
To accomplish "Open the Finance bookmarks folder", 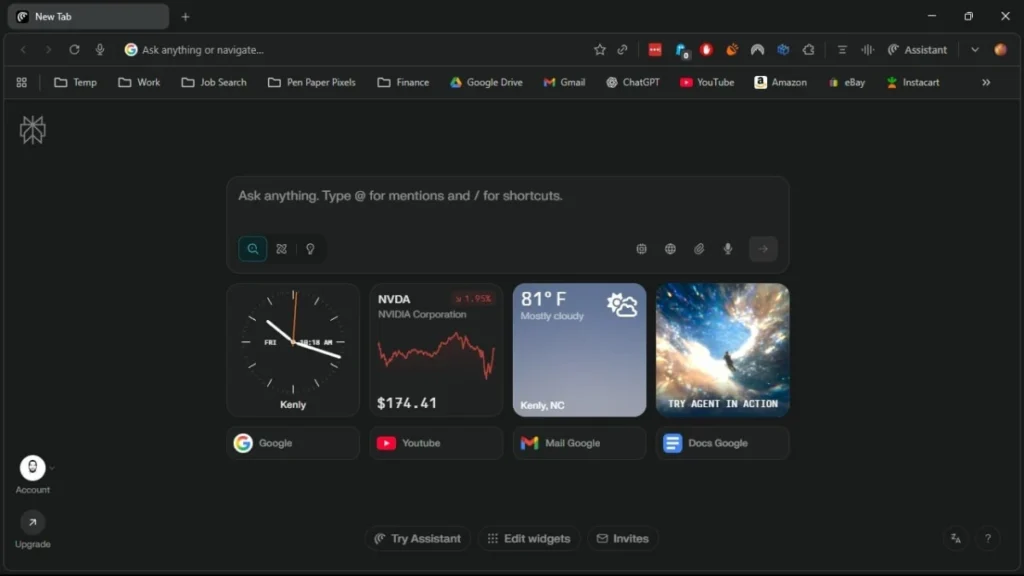I will click(403, 82).
